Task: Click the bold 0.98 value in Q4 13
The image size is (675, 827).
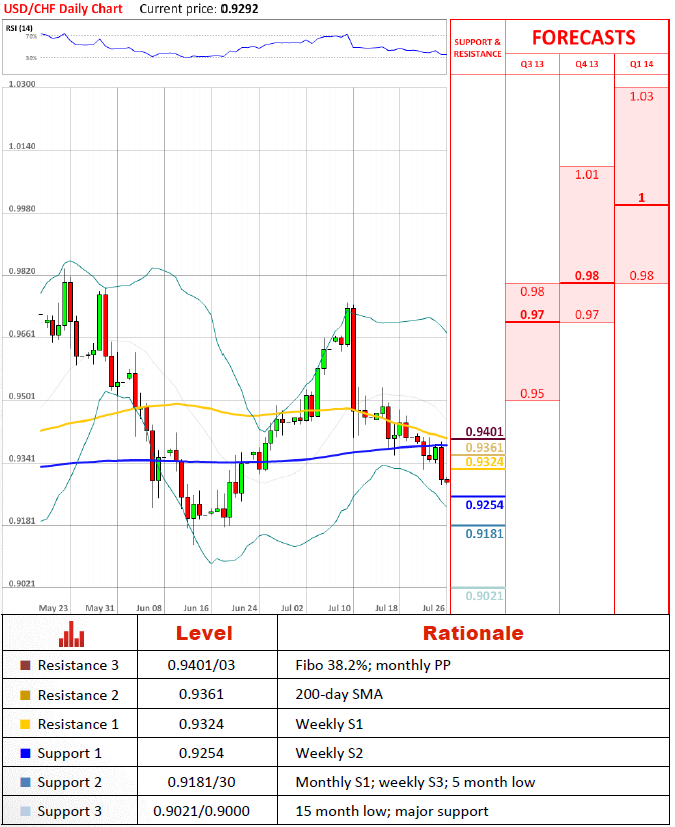Action: [x=586, y=276]
